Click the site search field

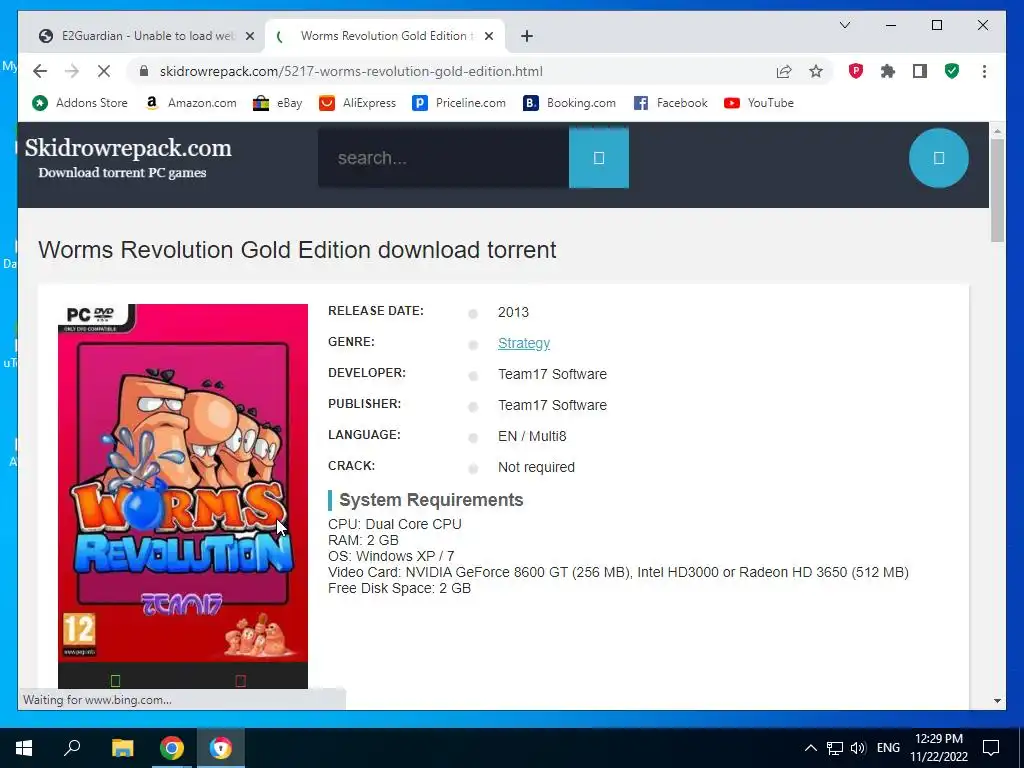tap(443, 157)
